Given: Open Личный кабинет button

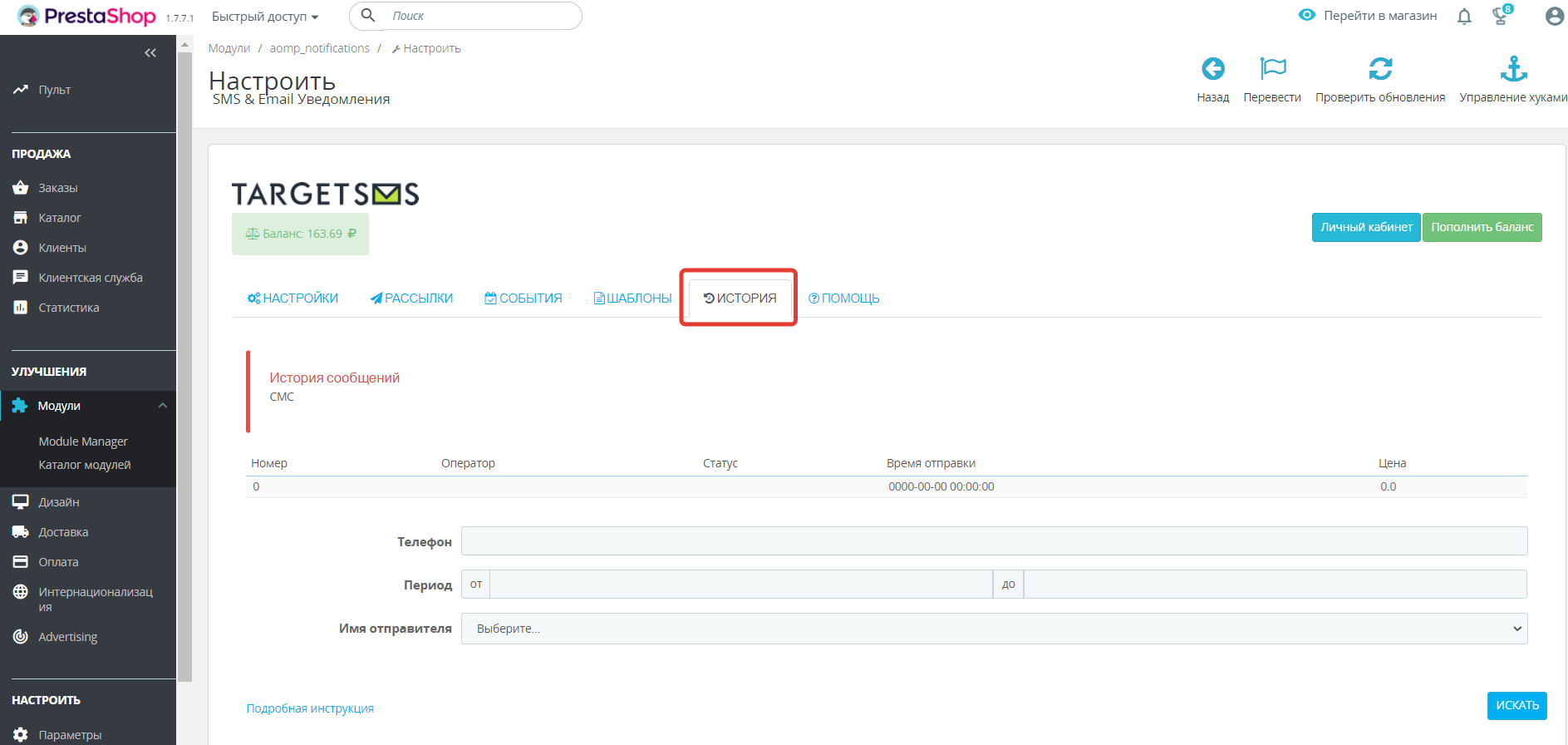Looking at the screenshot, I should (x=1366, y=227).
